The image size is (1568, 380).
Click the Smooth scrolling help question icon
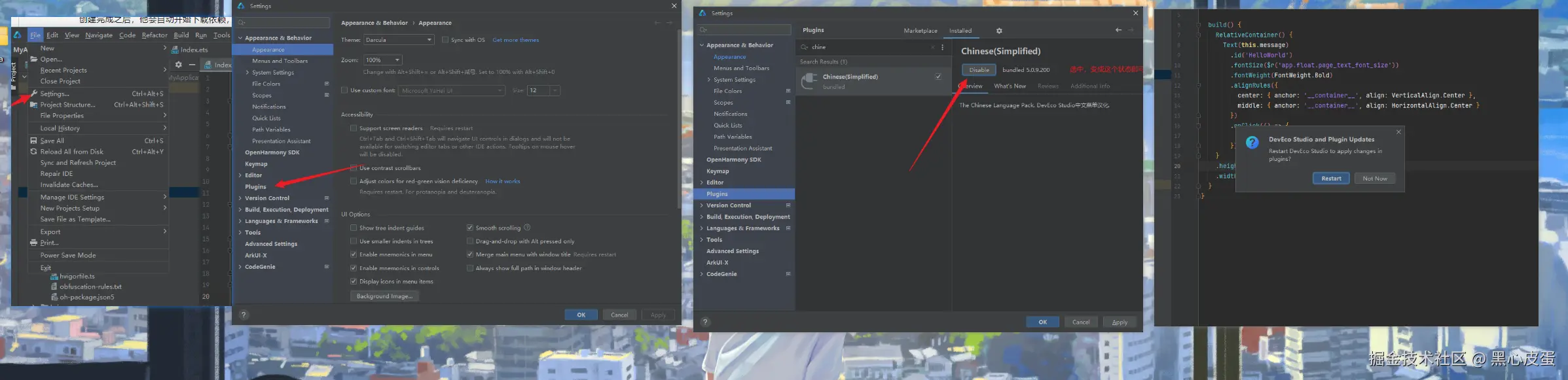point(527,228)
